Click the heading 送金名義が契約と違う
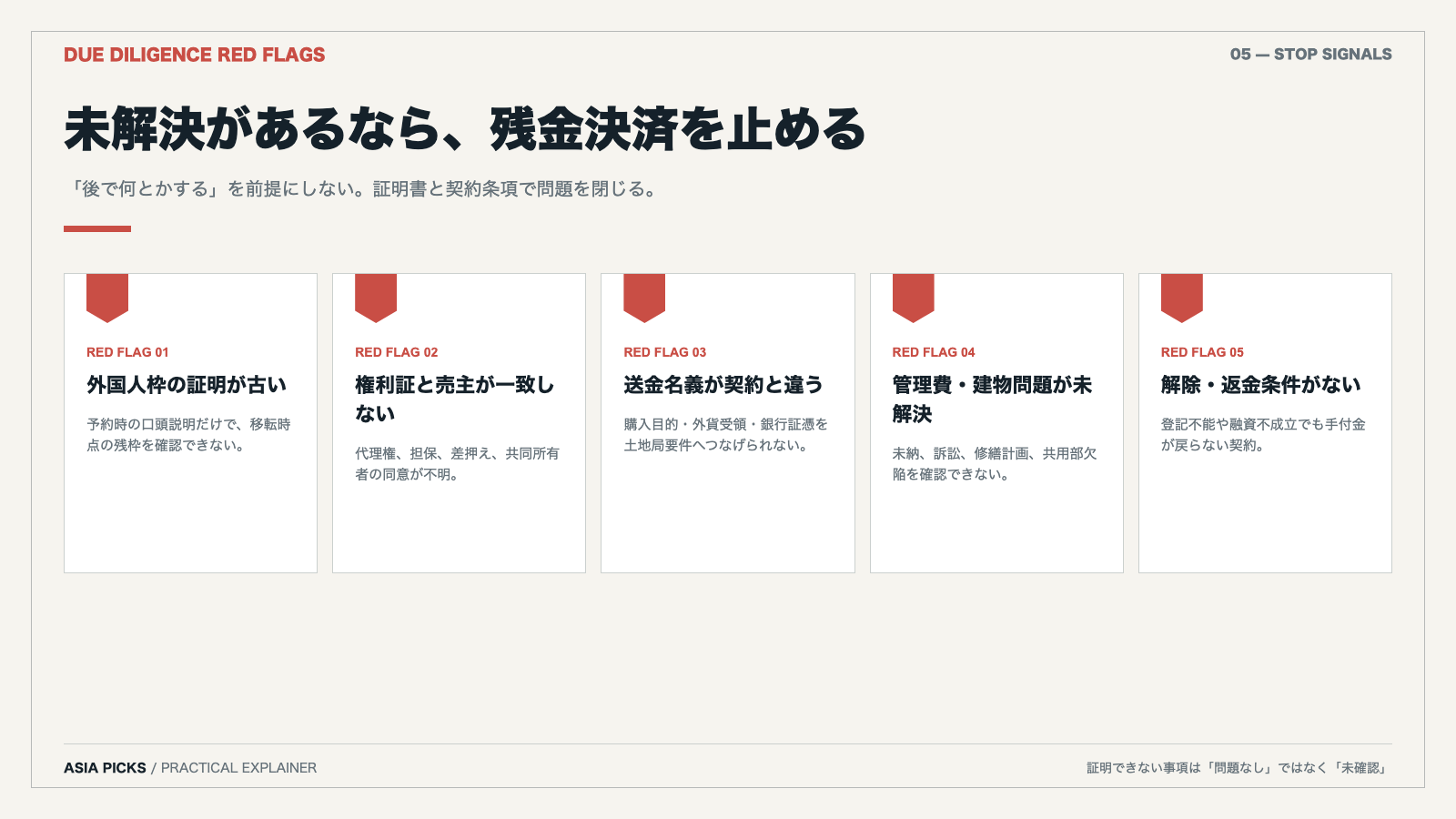This screenshot has height=819, width=1456. 723,385
